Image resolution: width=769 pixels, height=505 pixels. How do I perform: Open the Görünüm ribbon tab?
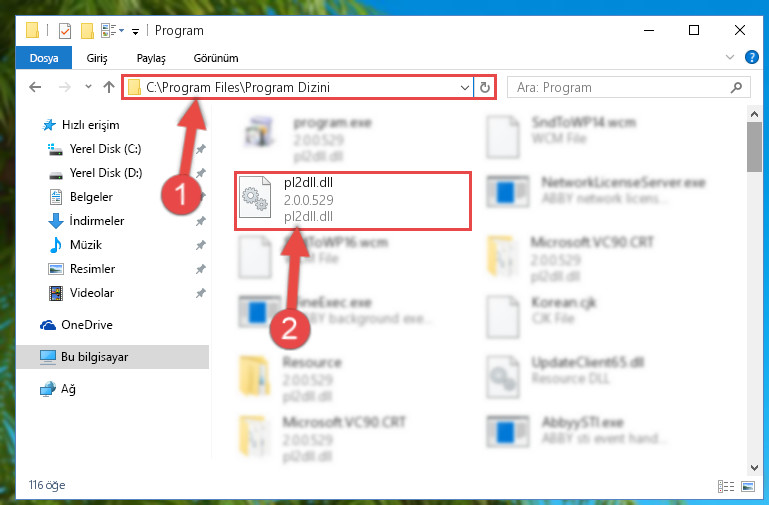[216, 58]
